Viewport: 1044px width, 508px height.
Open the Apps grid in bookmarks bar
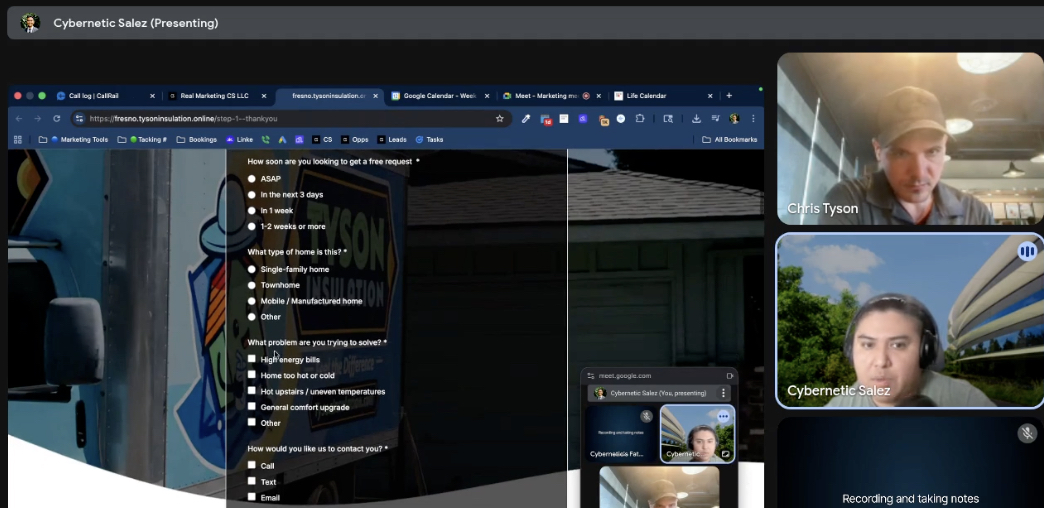click(18, 140)
